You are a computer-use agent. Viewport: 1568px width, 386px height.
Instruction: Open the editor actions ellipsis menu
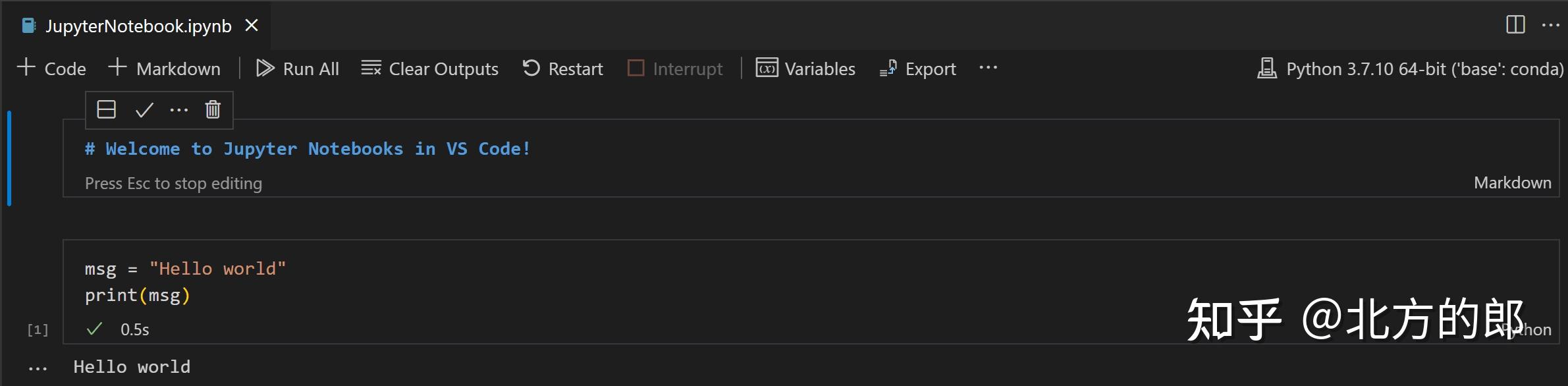[x=1551, y=25]
